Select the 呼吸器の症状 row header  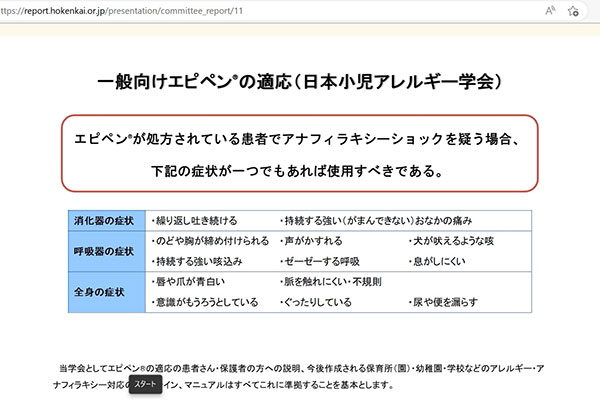click(103, 250)
